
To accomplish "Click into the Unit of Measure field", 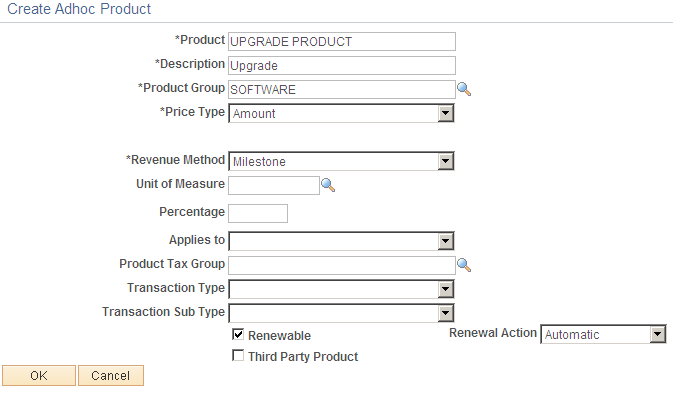I will coord(274,185).
